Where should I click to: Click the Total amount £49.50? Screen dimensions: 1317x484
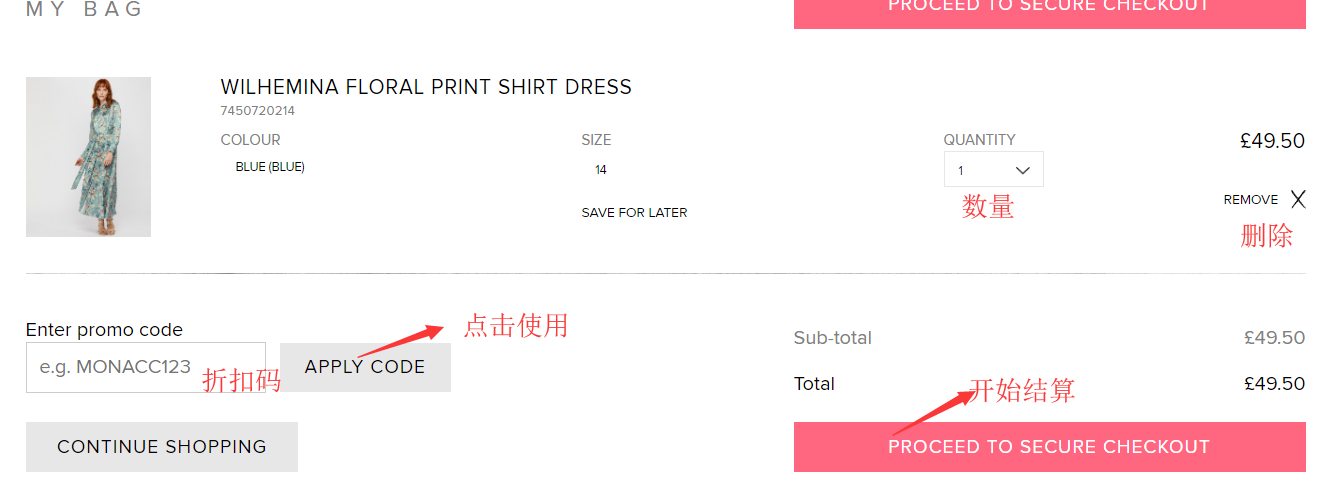tap(1274, 384)
